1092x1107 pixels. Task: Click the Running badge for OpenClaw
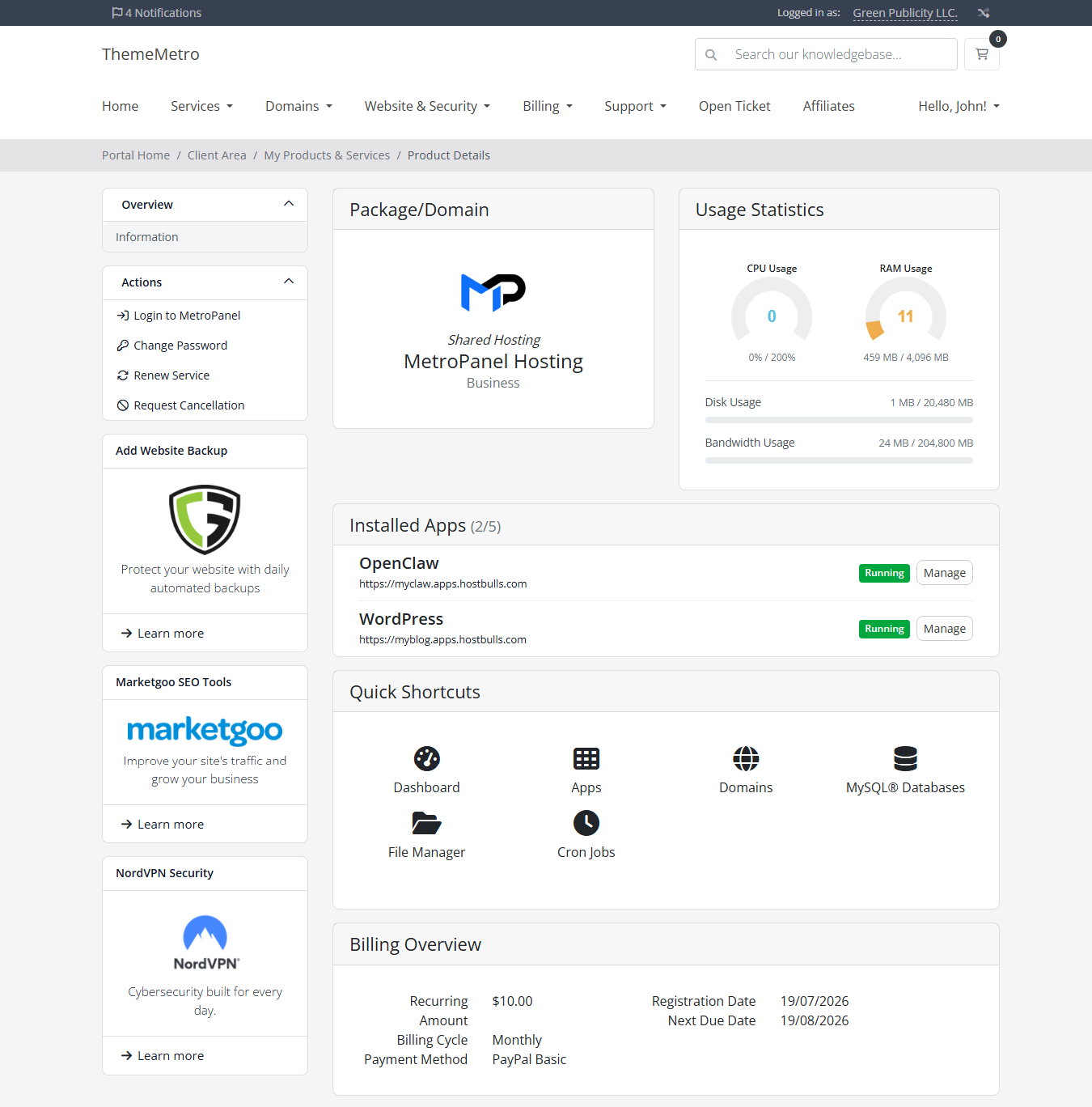tap(884, 573)
